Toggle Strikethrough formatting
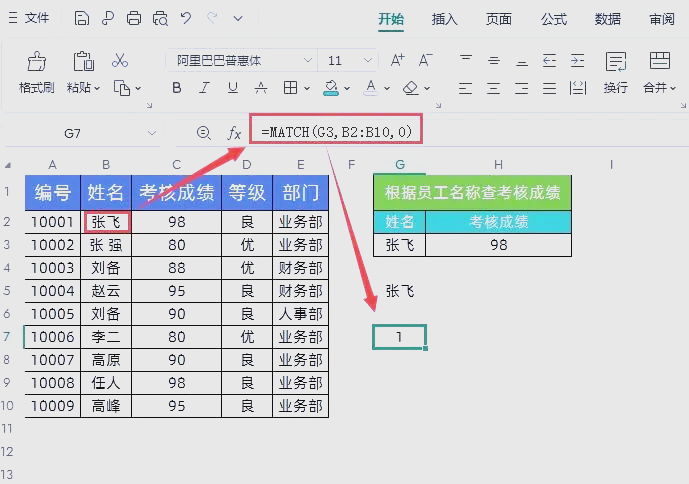Image resolution: width=689 pixels, height=484 pixels. coord(261,88)
